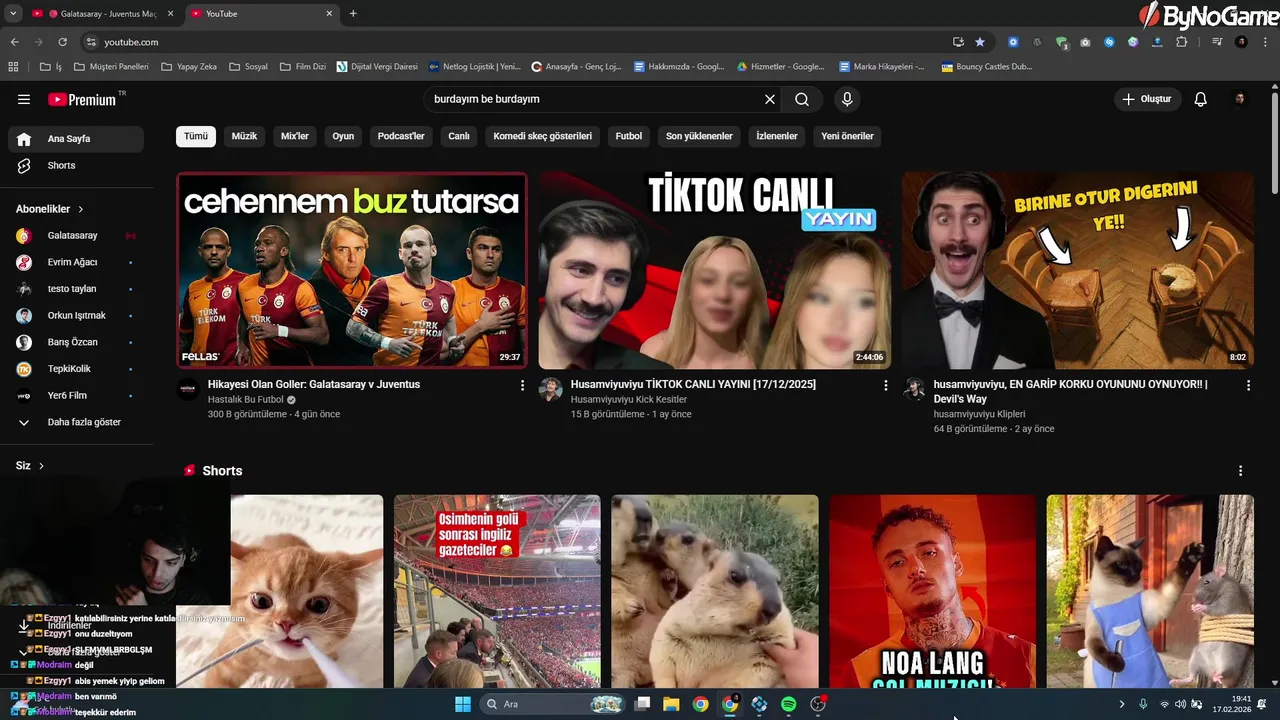Bookmark this page with the star icon
The image size is (1280, 720).
(x=980, y=42)
